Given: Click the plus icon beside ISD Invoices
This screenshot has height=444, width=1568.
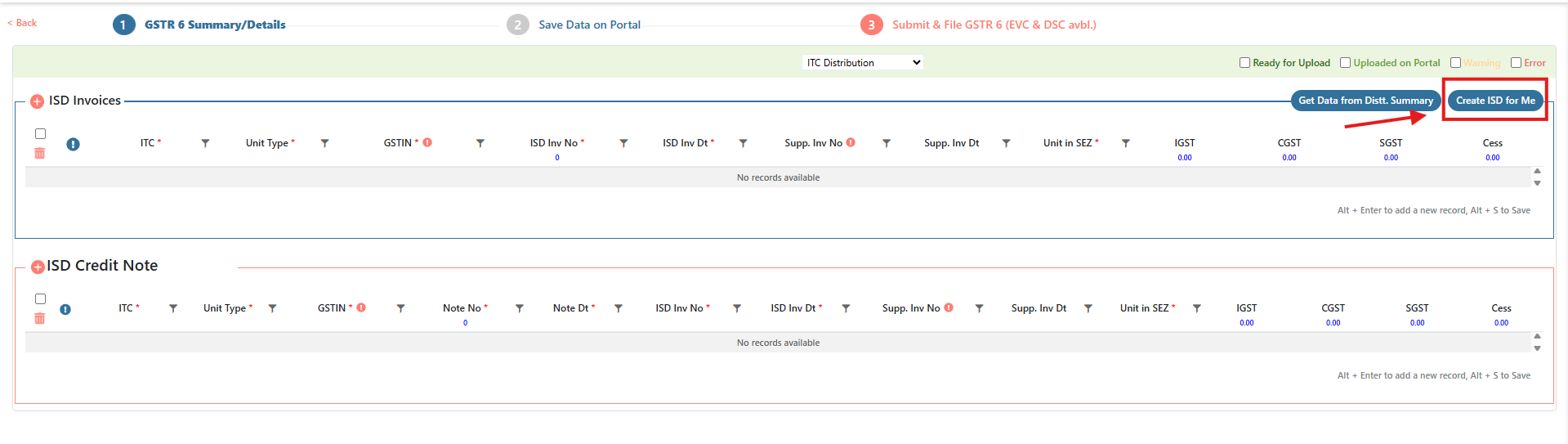Looking at the screenshot, I should tap(37, 101).
